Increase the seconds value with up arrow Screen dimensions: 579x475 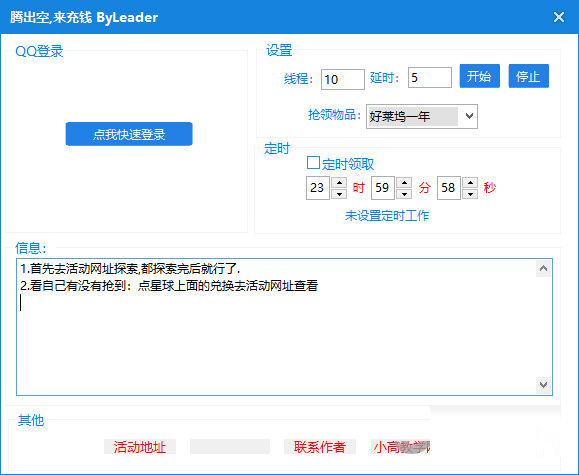[470, 182]
